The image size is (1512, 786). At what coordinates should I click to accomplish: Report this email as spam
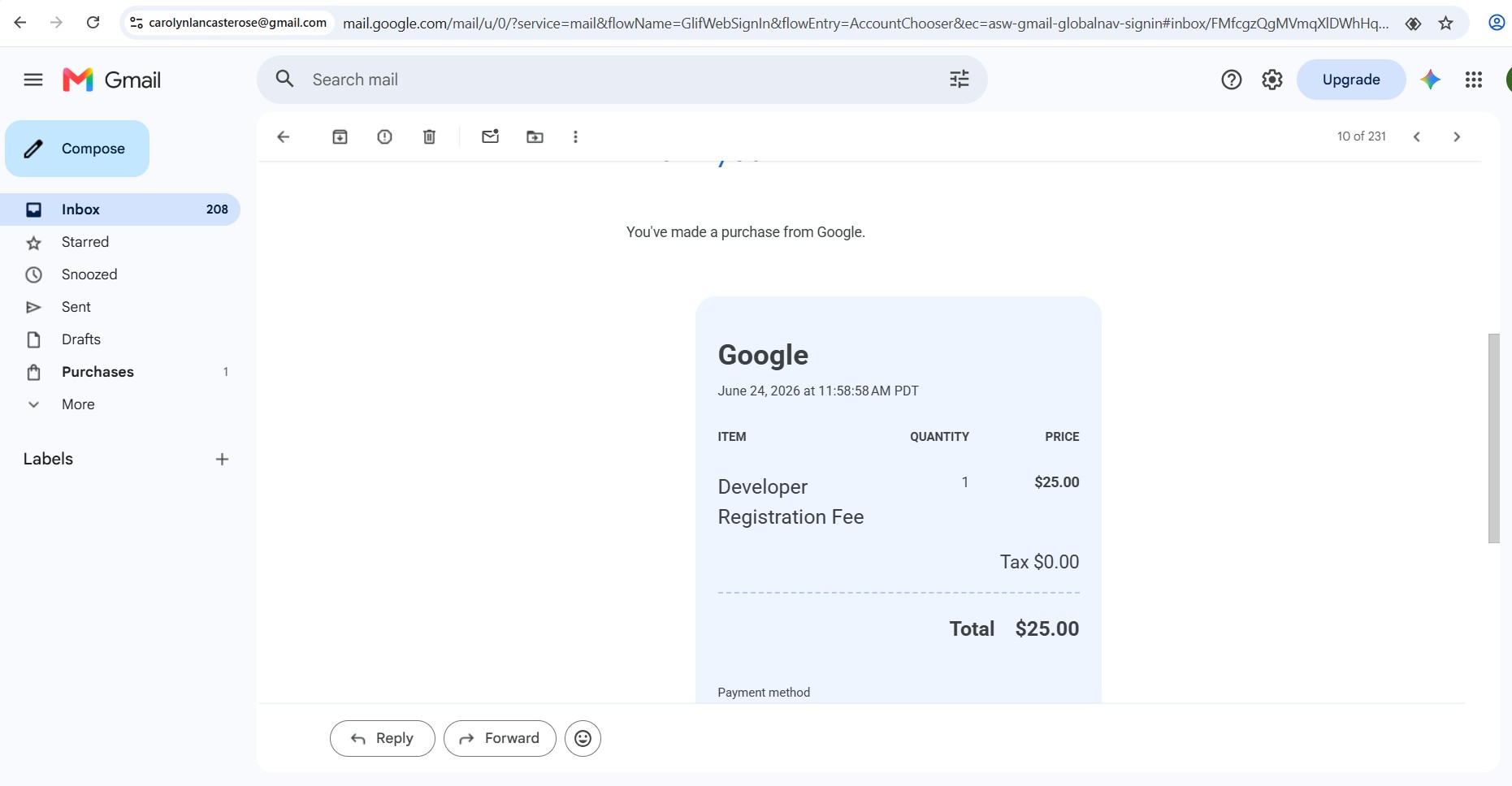click(x=384, y=136)
